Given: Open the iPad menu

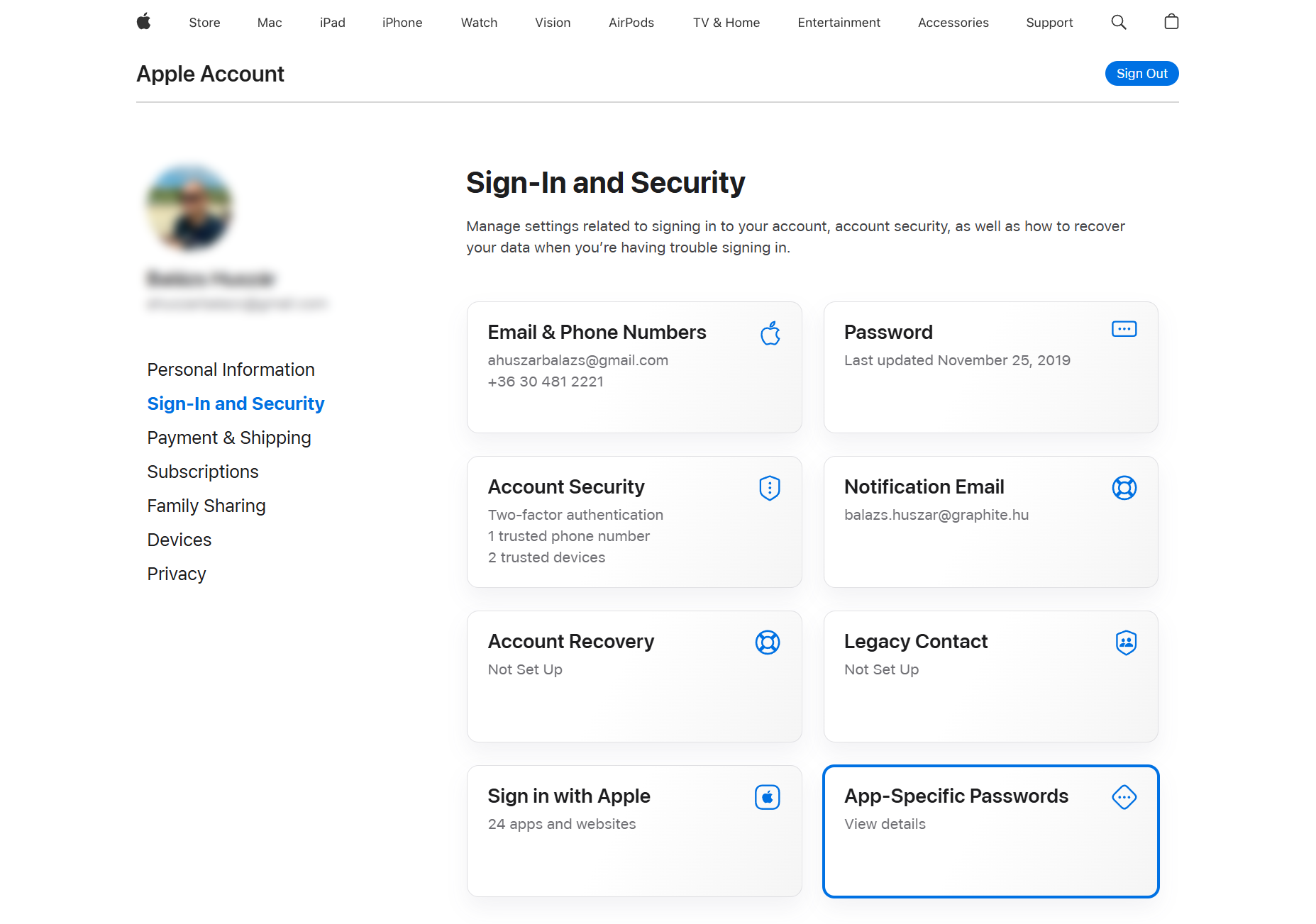Looking at the screenshot, I should click(x=333, y=23).
